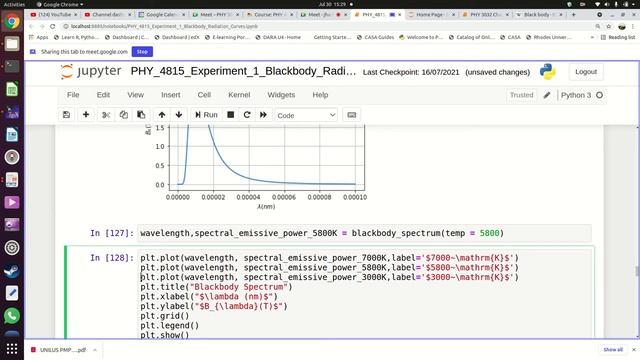Open the Edit menu
The image size is (640, 360).
103,95
